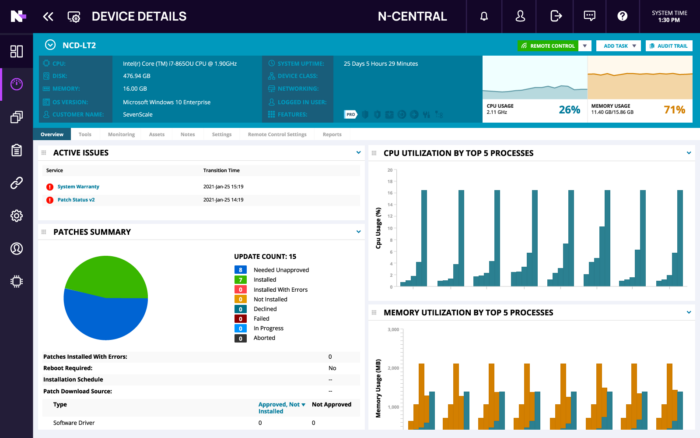
Task: Open the Reports tab
Action: pos(332,134)
